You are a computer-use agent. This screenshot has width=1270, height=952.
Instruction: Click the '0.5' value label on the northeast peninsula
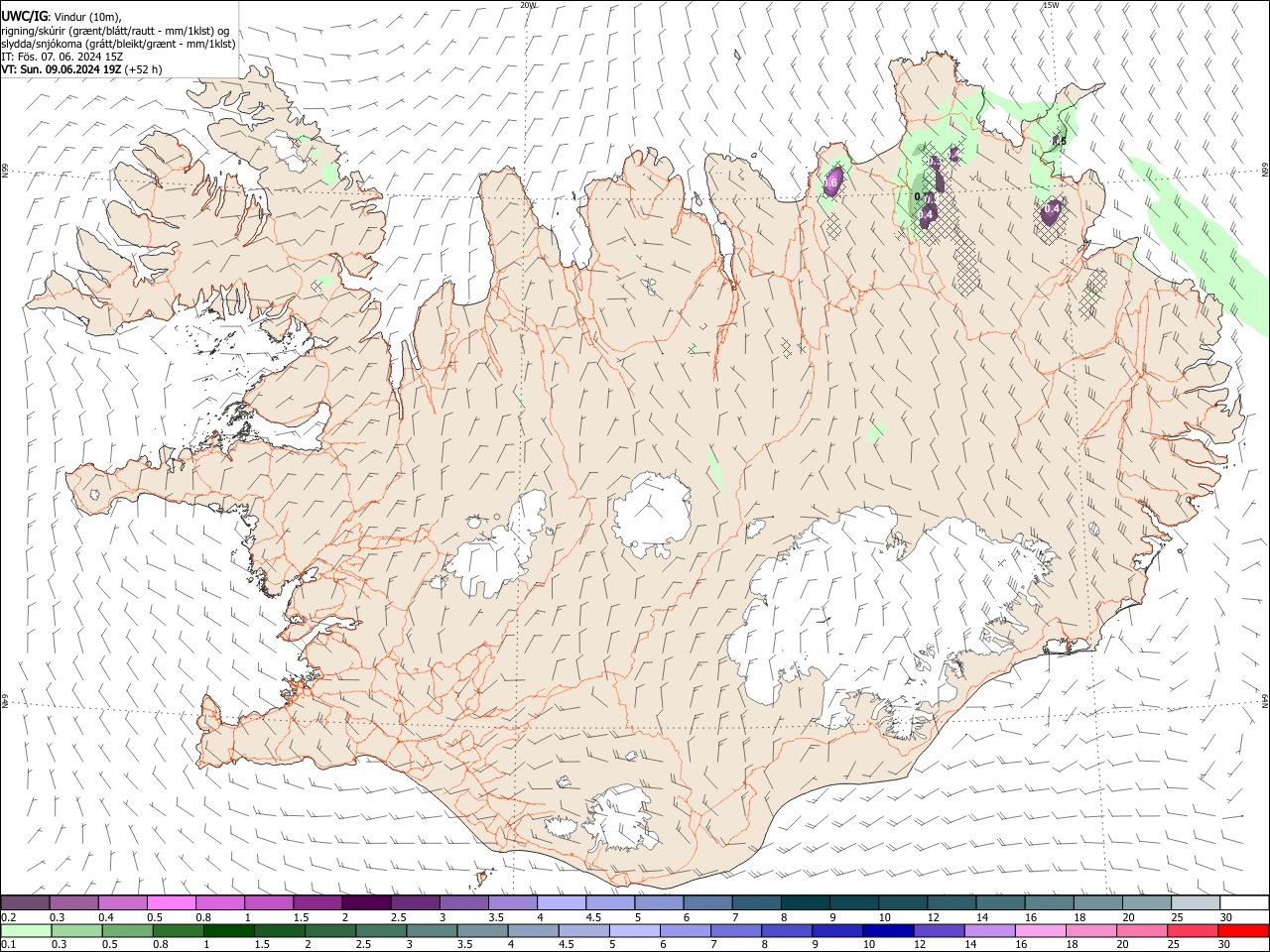(x=1059, y=141)
